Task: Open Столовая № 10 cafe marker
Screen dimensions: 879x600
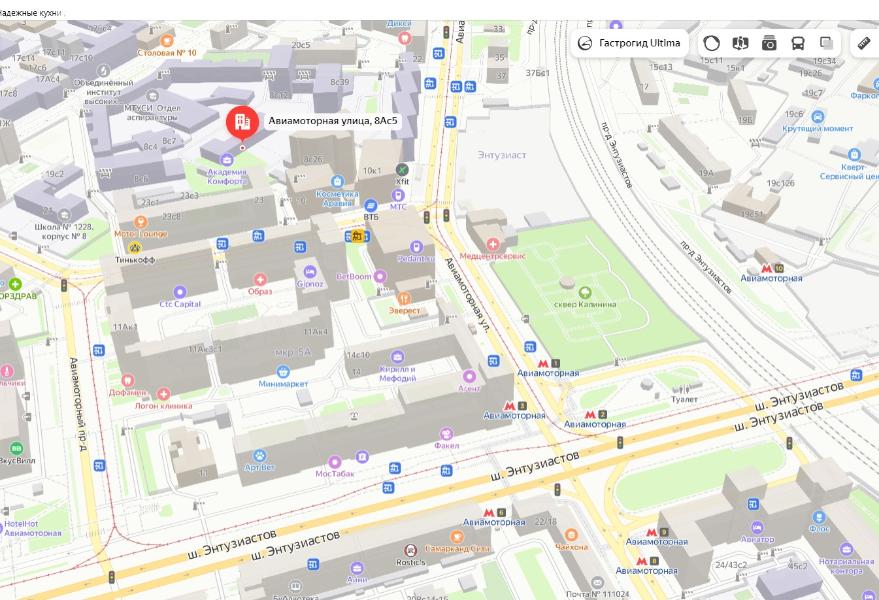Action: [167, 40]
